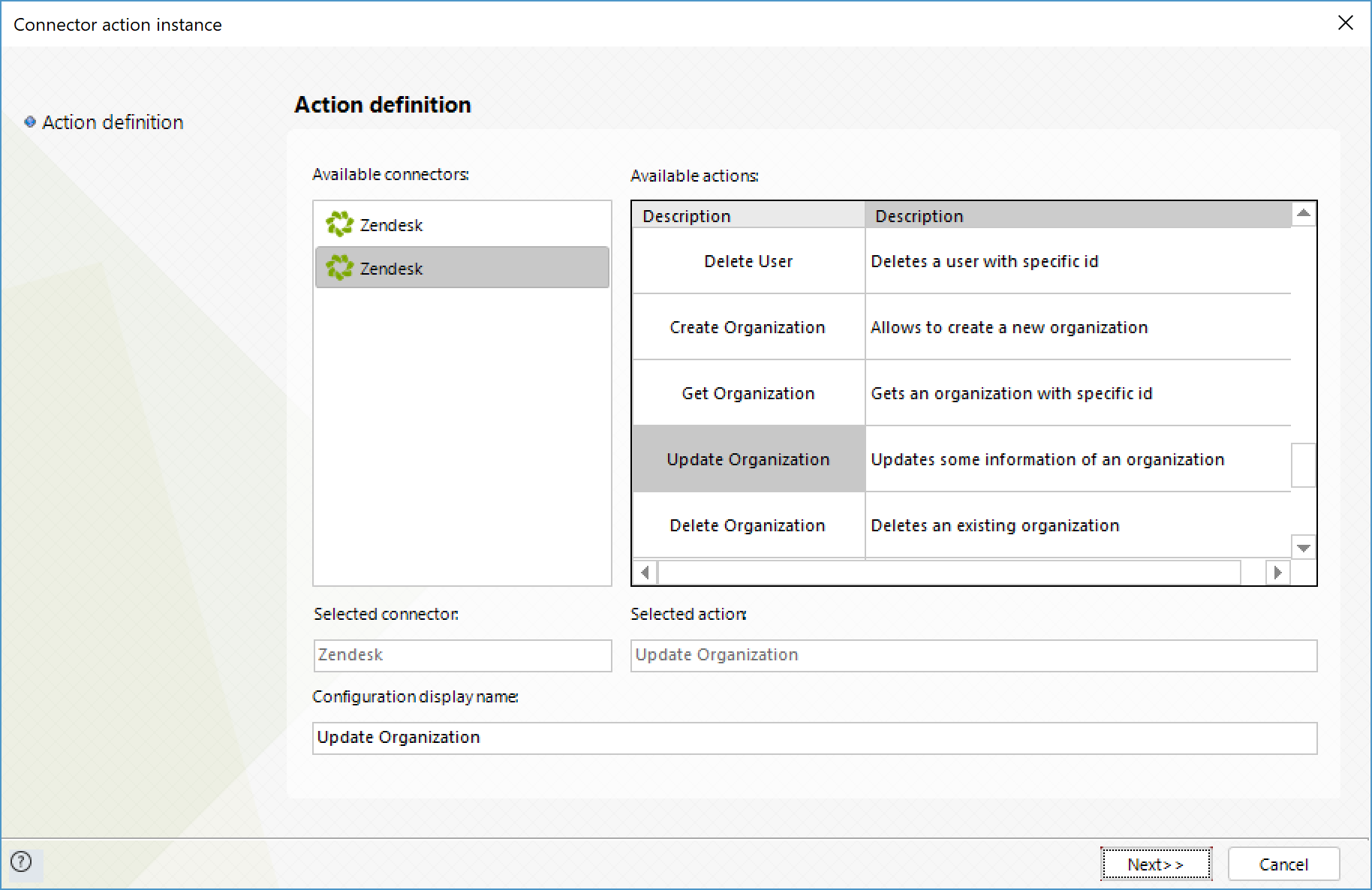
Task: Select the Delete User action
Action: [x=748, y=261]
